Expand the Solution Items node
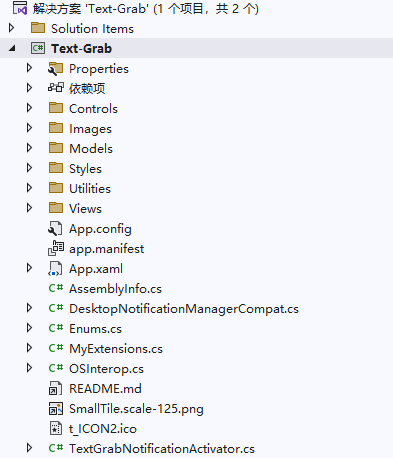 pos(12,28)
